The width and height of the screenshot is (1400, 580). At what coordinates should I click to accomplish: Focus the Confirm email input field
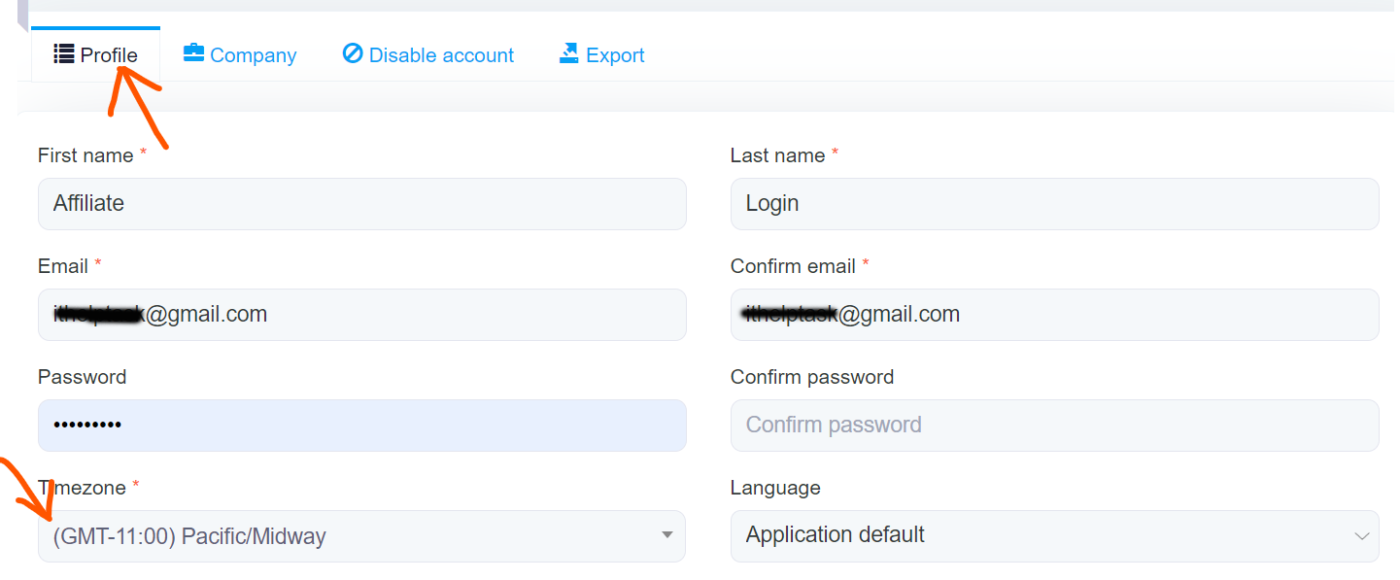pyautogui.click(x=1054, y=315)
